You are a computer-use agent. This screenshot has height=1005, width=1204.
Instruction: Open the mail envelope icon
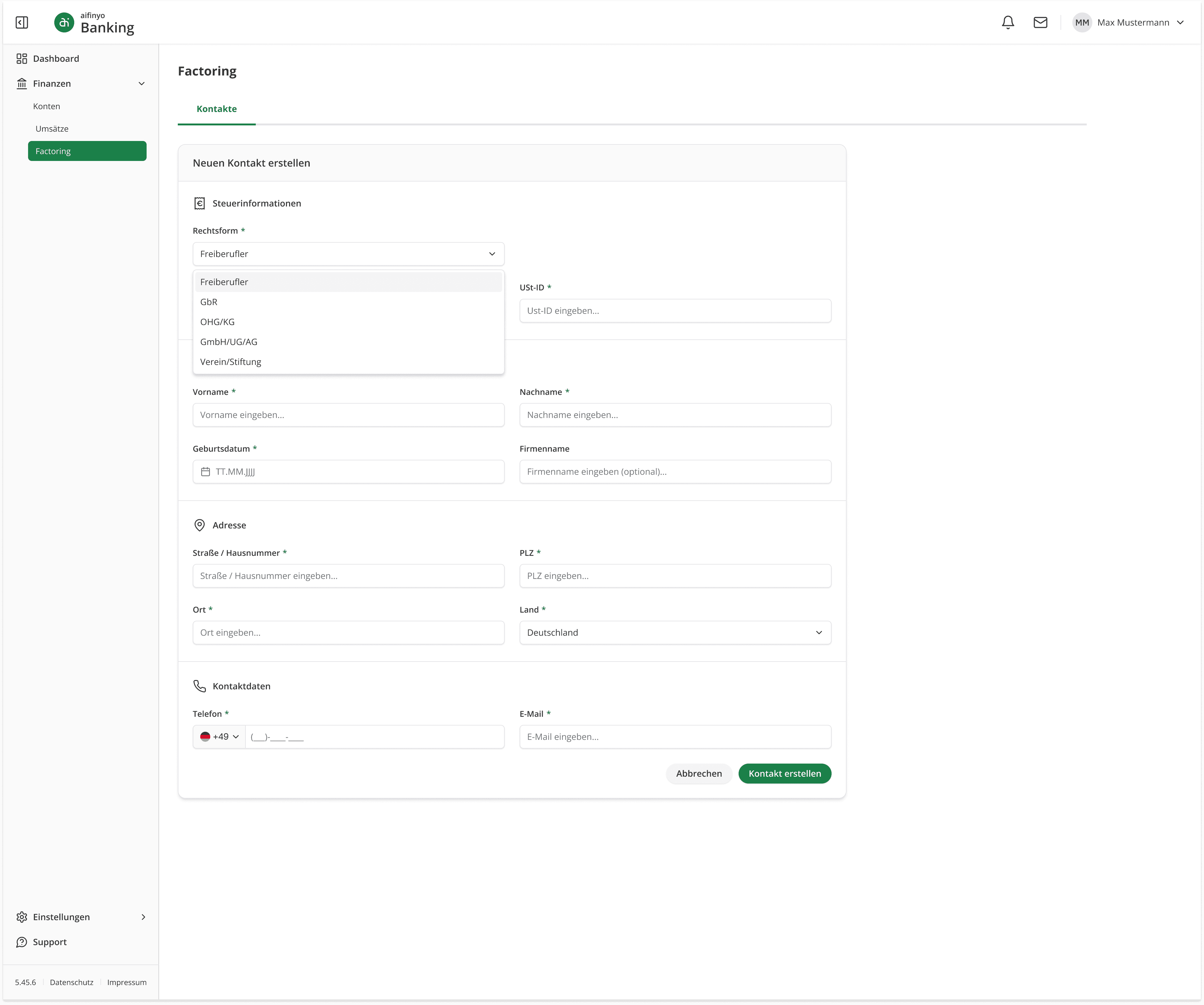pos(1040,22)
